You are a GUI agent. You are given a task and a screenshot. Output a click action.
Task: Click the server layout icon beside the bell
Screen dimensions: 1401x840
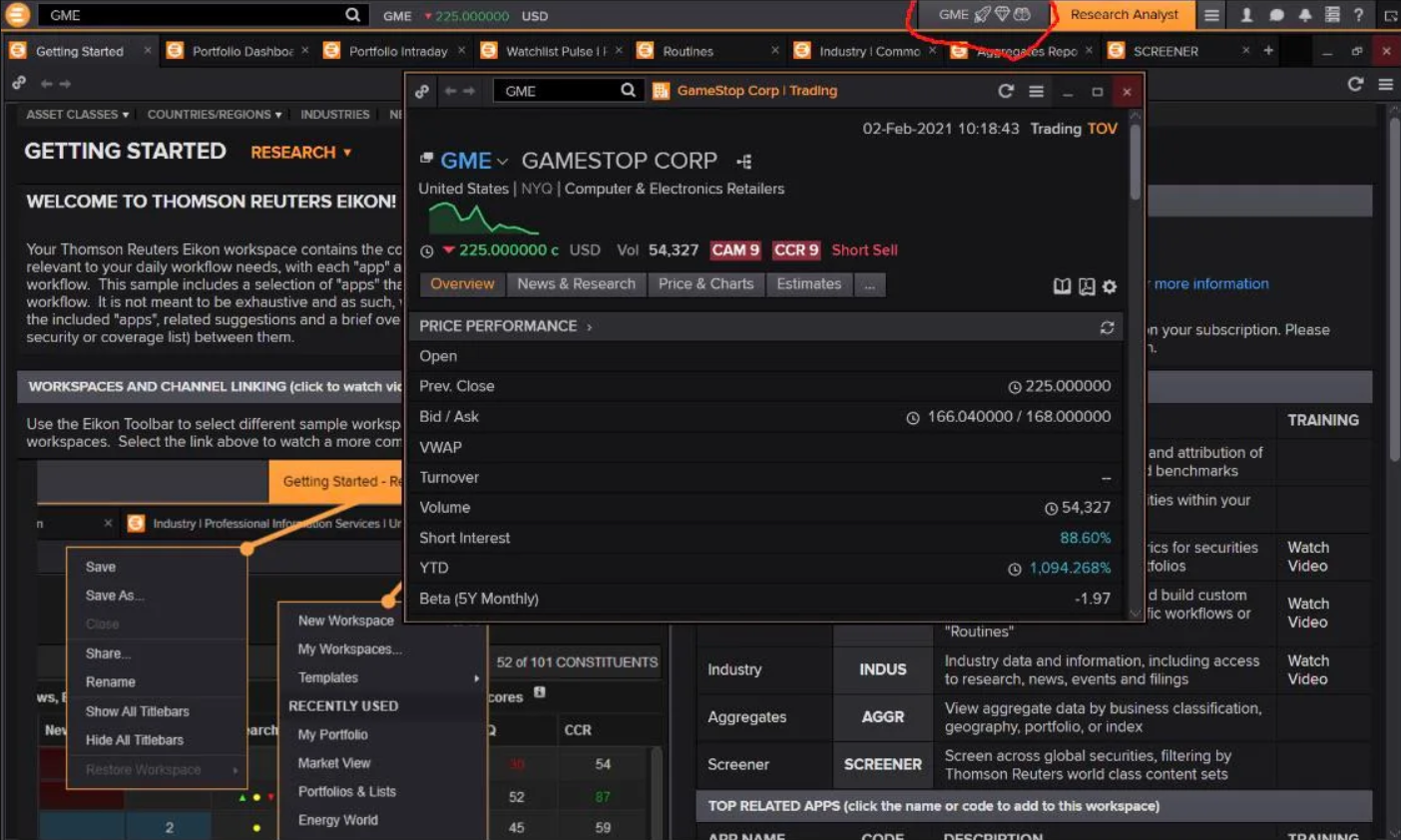[x=1332, y=15]
